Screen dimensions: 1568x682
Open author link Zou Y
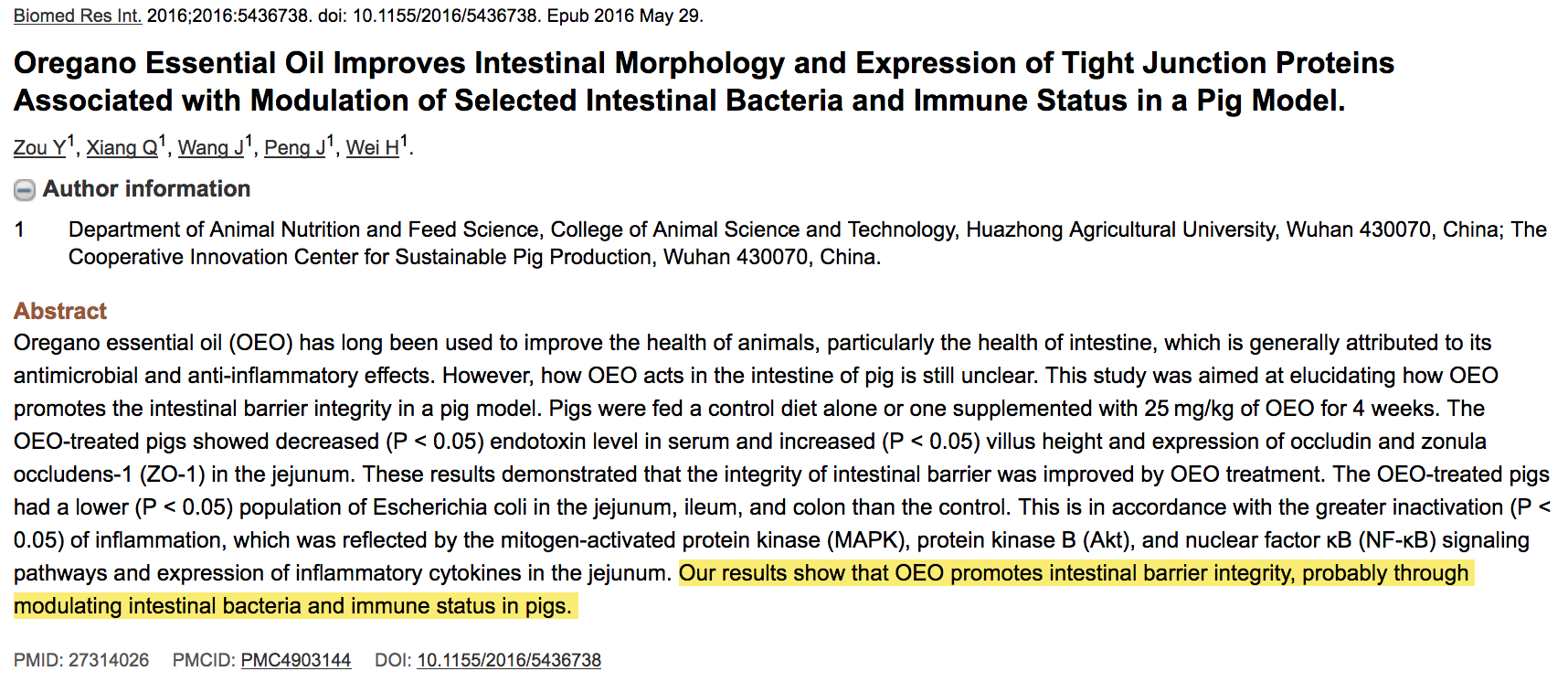point(39,148)
